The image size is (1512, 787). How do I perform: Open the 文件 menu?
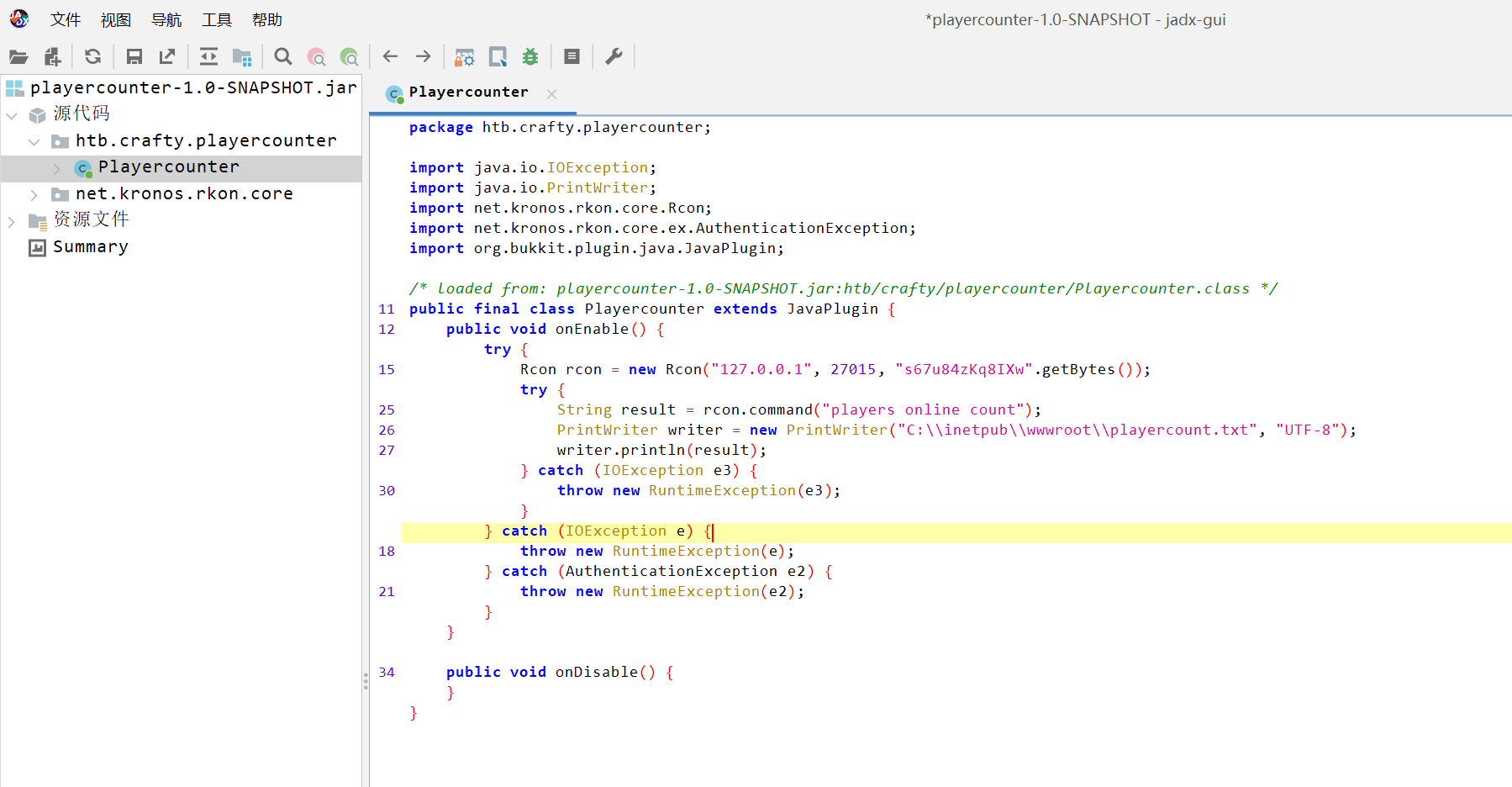pyautogui.click(x=66, y=19)
